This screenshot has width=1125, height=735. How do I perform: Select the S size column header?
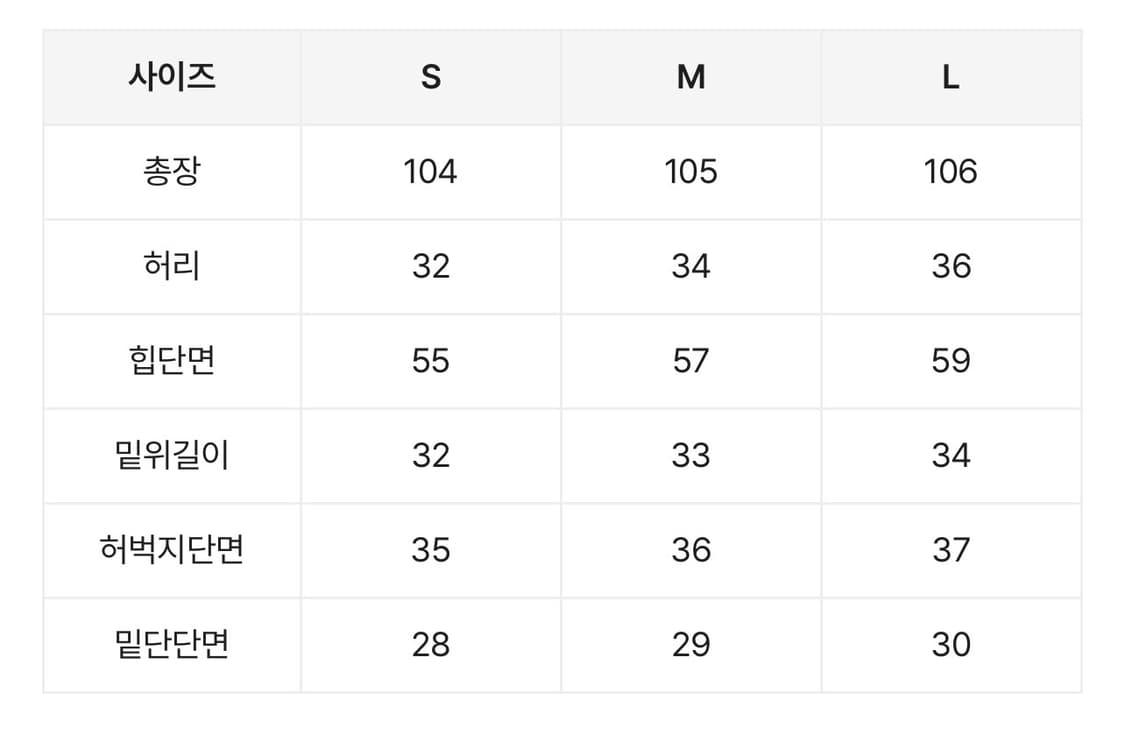tap(431, 77)
